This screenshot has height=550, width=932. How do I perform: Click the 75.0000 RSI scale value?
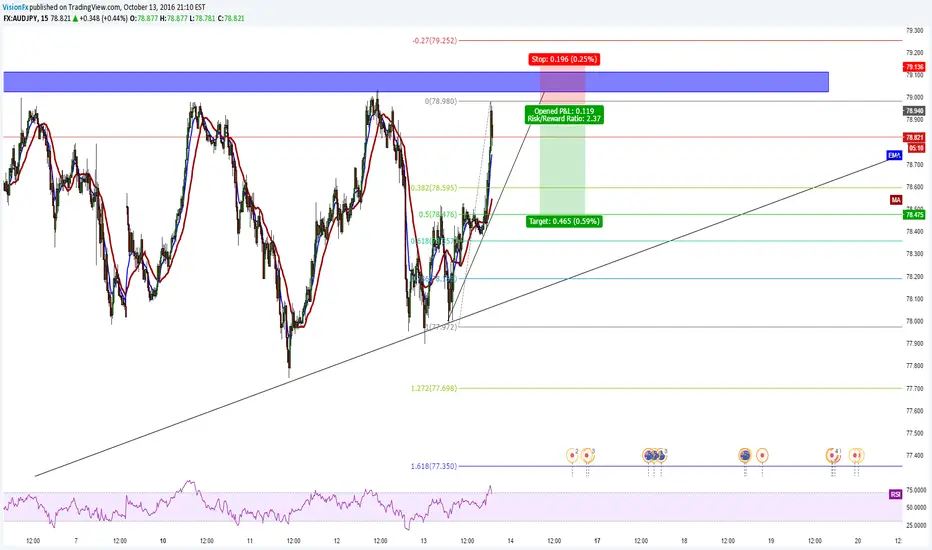915,491
